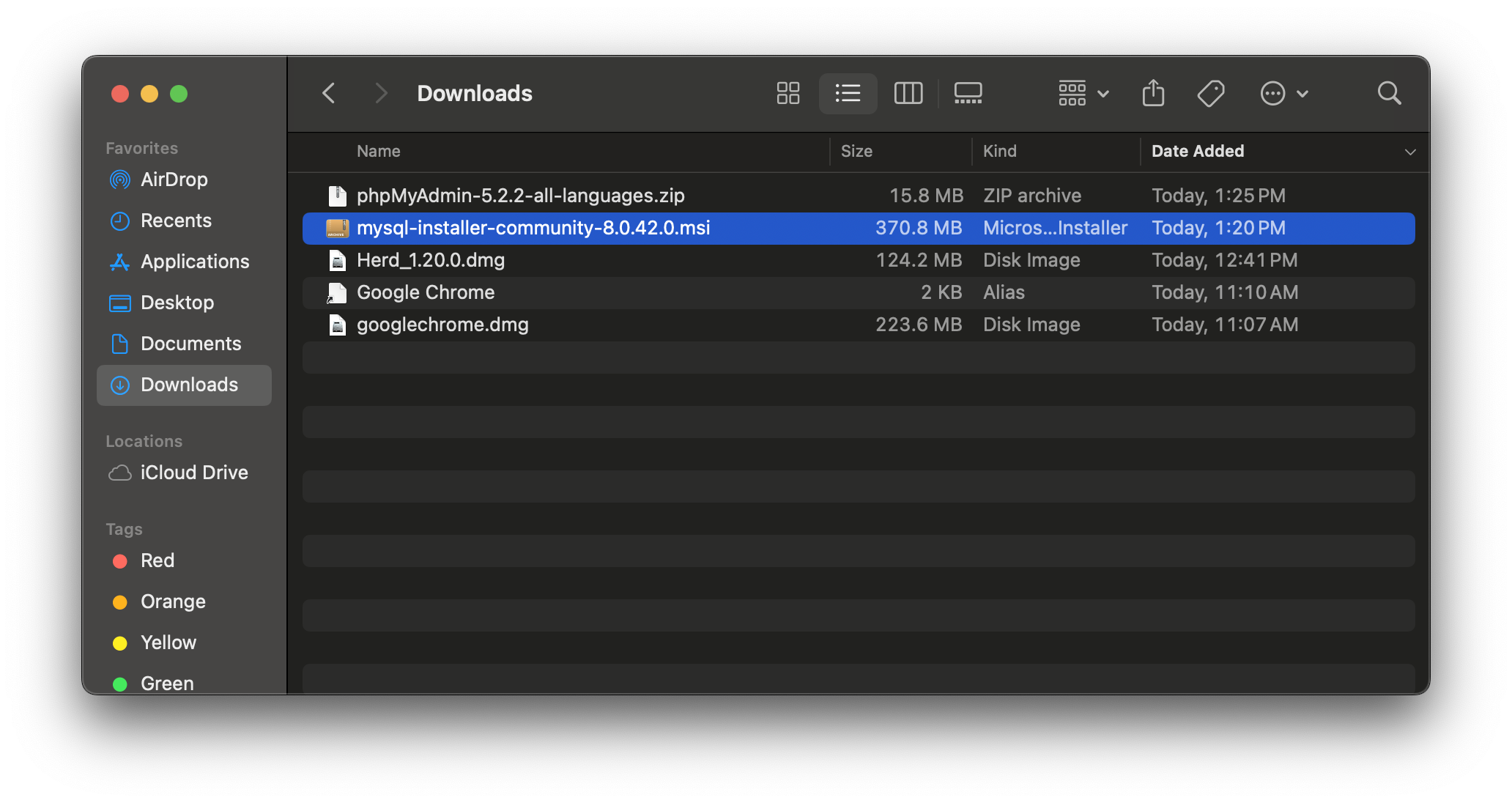Click the Desktop sidebar icon
The width and height of the screenshot is (1512, 803).
[x=120, y=303]
